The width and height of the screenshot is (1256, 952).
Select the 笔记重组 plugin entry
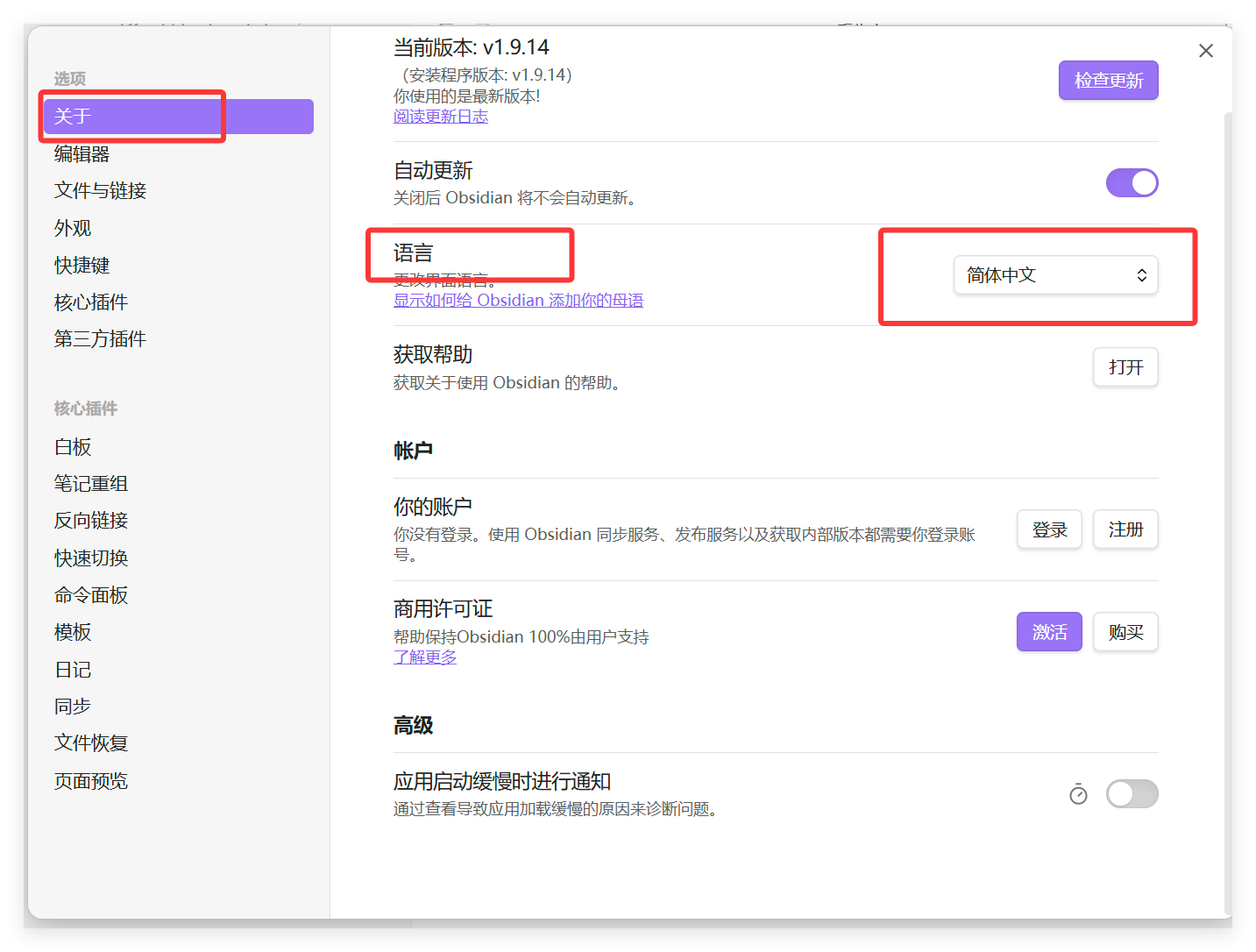178,484
